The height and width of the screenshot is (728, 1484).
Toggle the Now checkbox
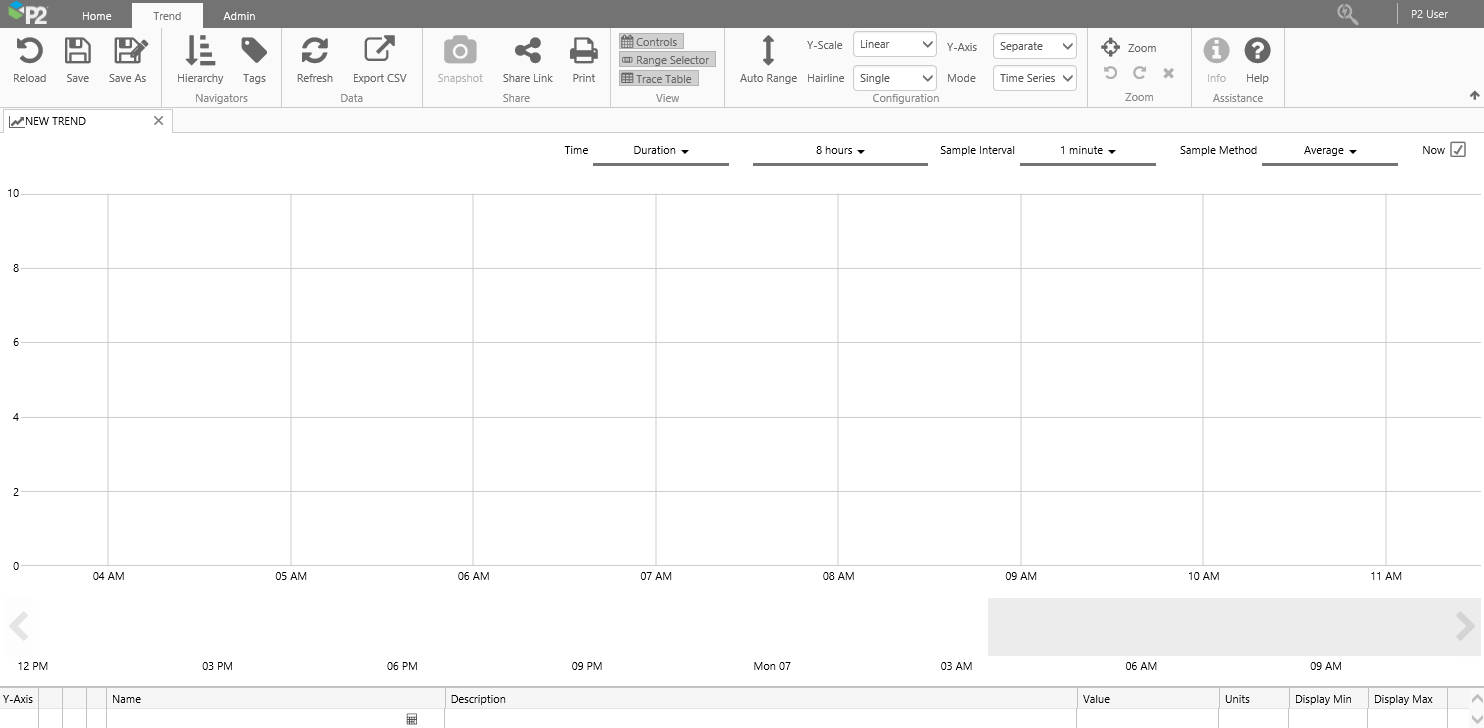coord(1457,150)
